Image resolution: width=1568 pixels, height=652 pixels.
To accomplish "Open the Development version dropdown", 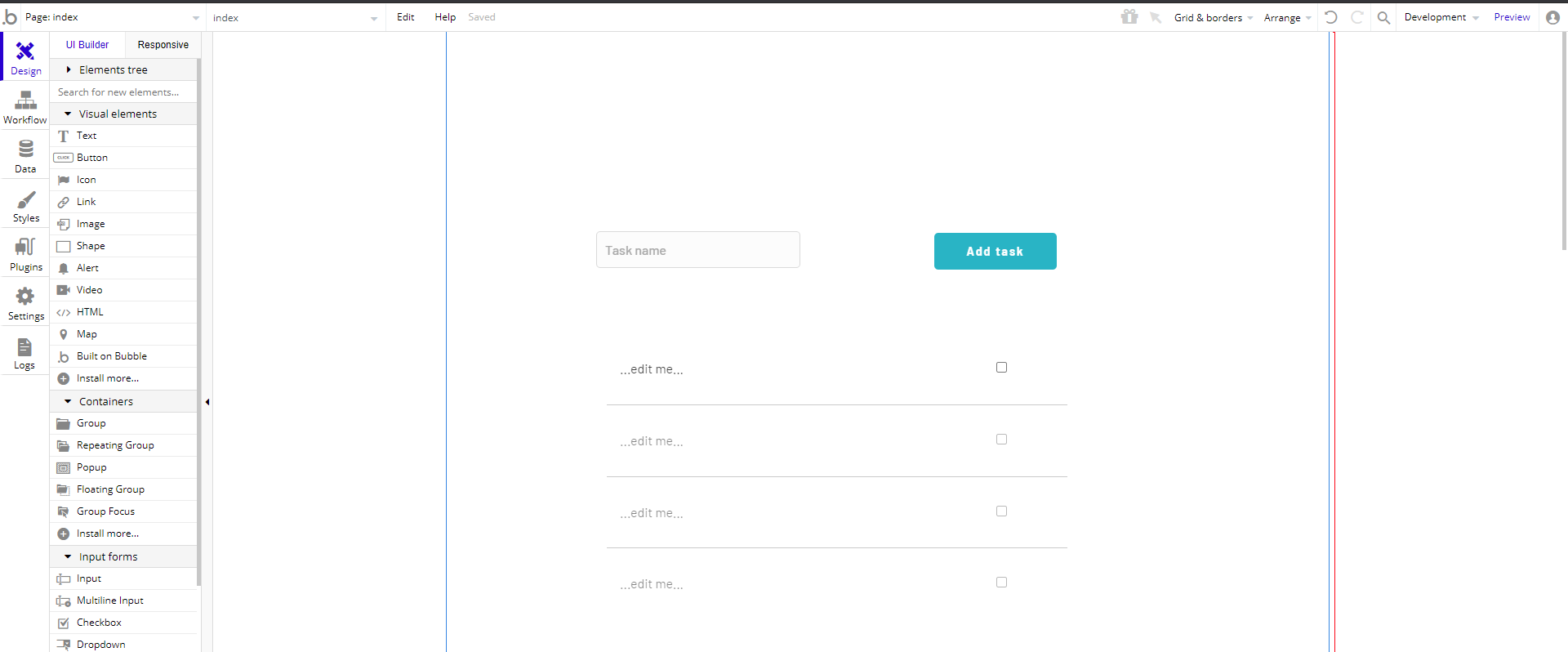I will (x=1441, y=17).
